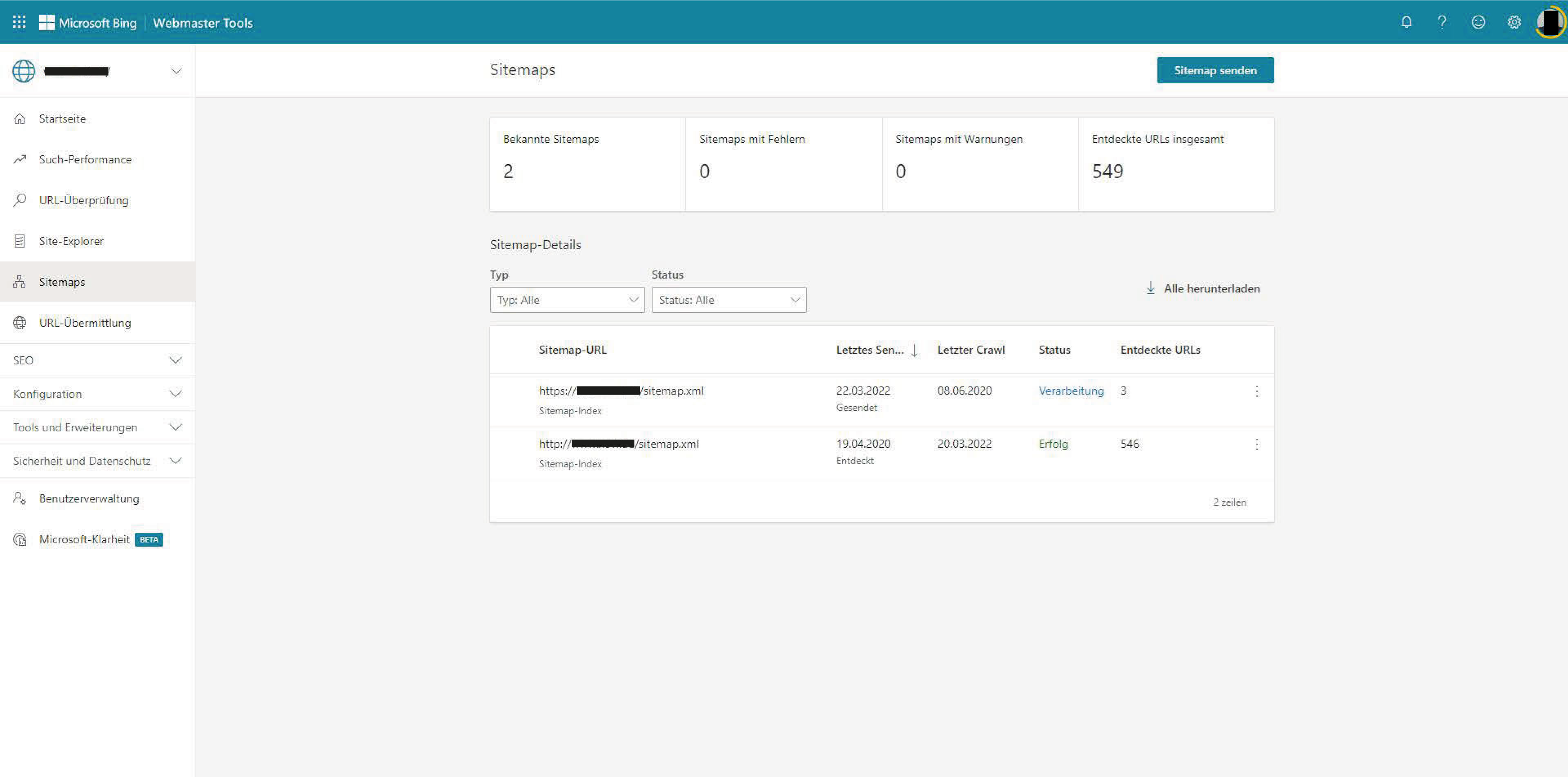Click the feedback smiley icon
The width and height of the screenshot is (1568, 777).
point(1478,22)
